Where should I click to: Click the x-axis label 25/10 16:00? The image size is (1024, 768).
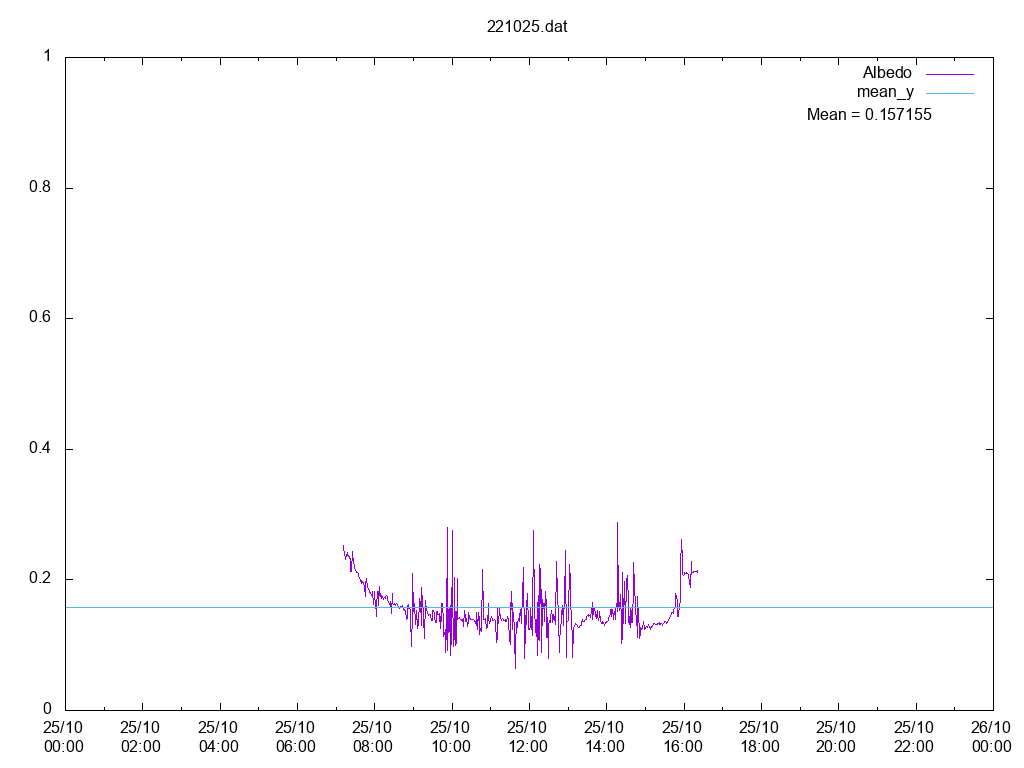pos(682,737)
